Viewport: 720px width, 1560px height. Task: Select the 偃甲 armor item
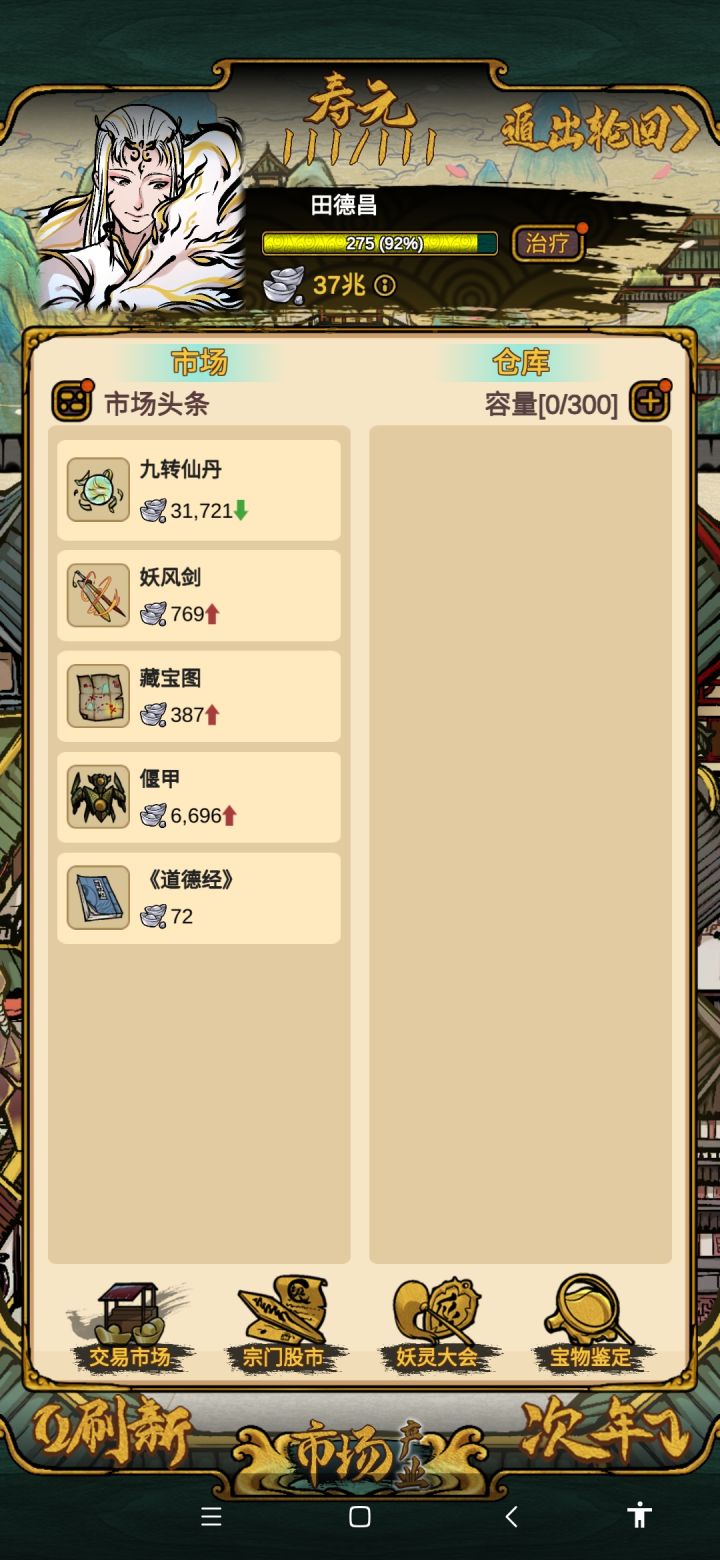pyautogui.click(x=198, y=797)
